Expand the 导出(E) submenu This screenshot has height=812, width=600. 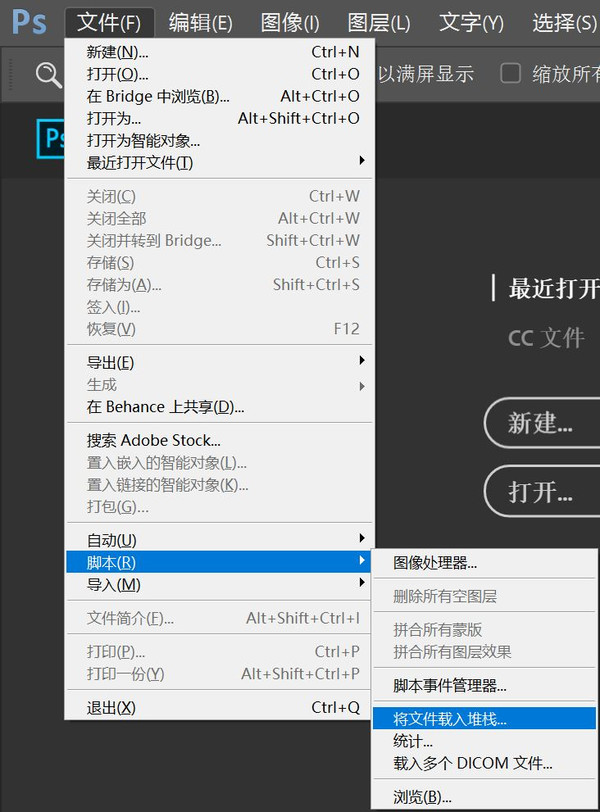point(219,362)
